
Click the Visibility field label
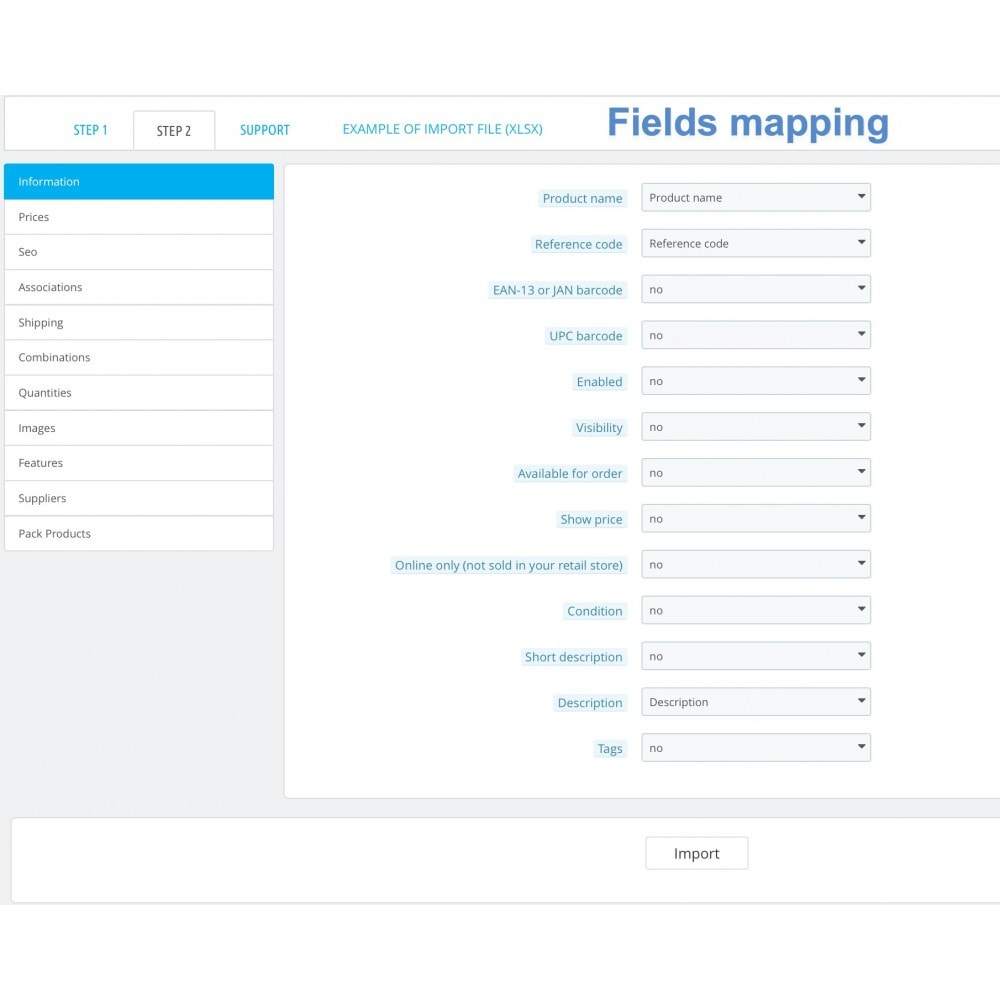(599, 428)
